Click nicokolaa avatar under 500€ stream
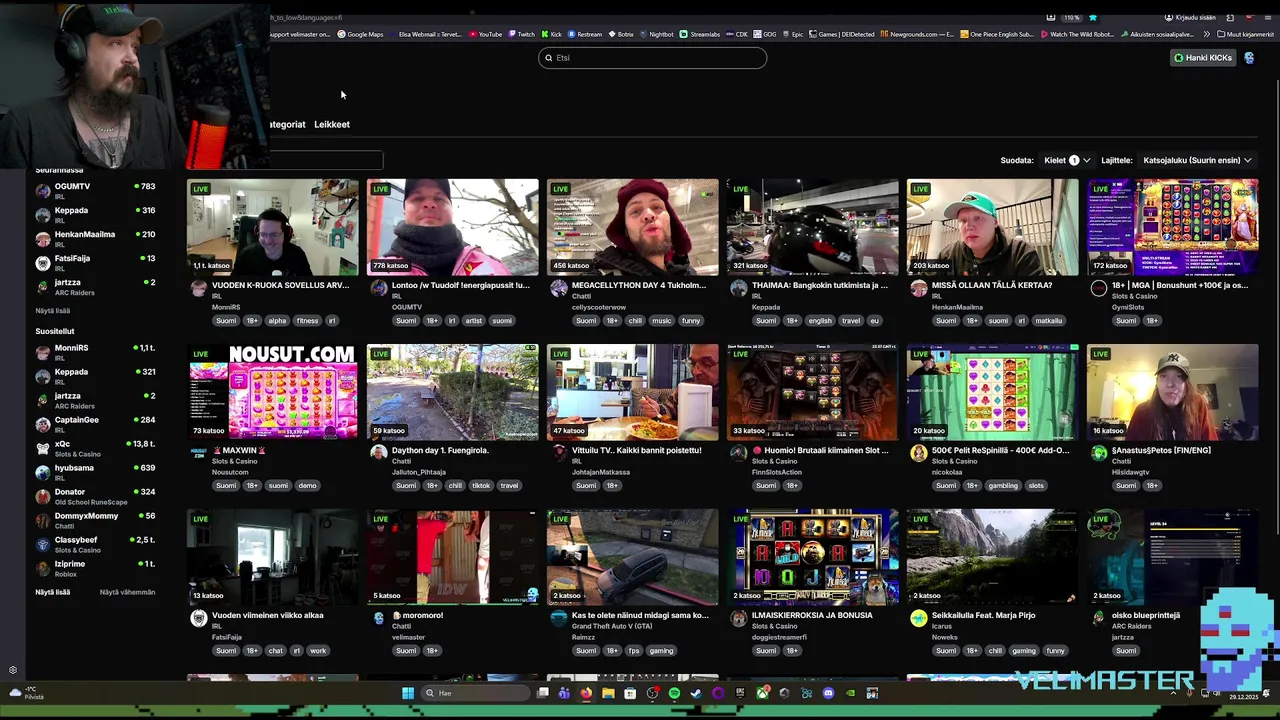The image size is (1280, 720). pyautogui.click(x=919, y=453)
